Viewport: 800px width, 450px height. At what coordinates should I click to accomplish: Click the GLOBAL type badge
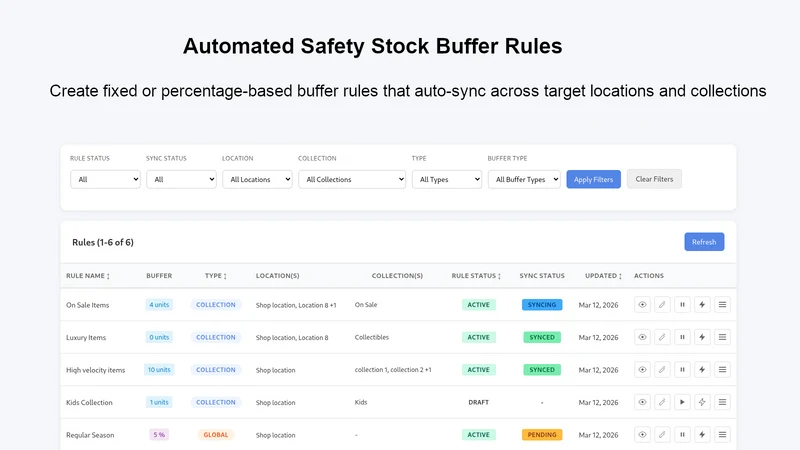[216, 435]
